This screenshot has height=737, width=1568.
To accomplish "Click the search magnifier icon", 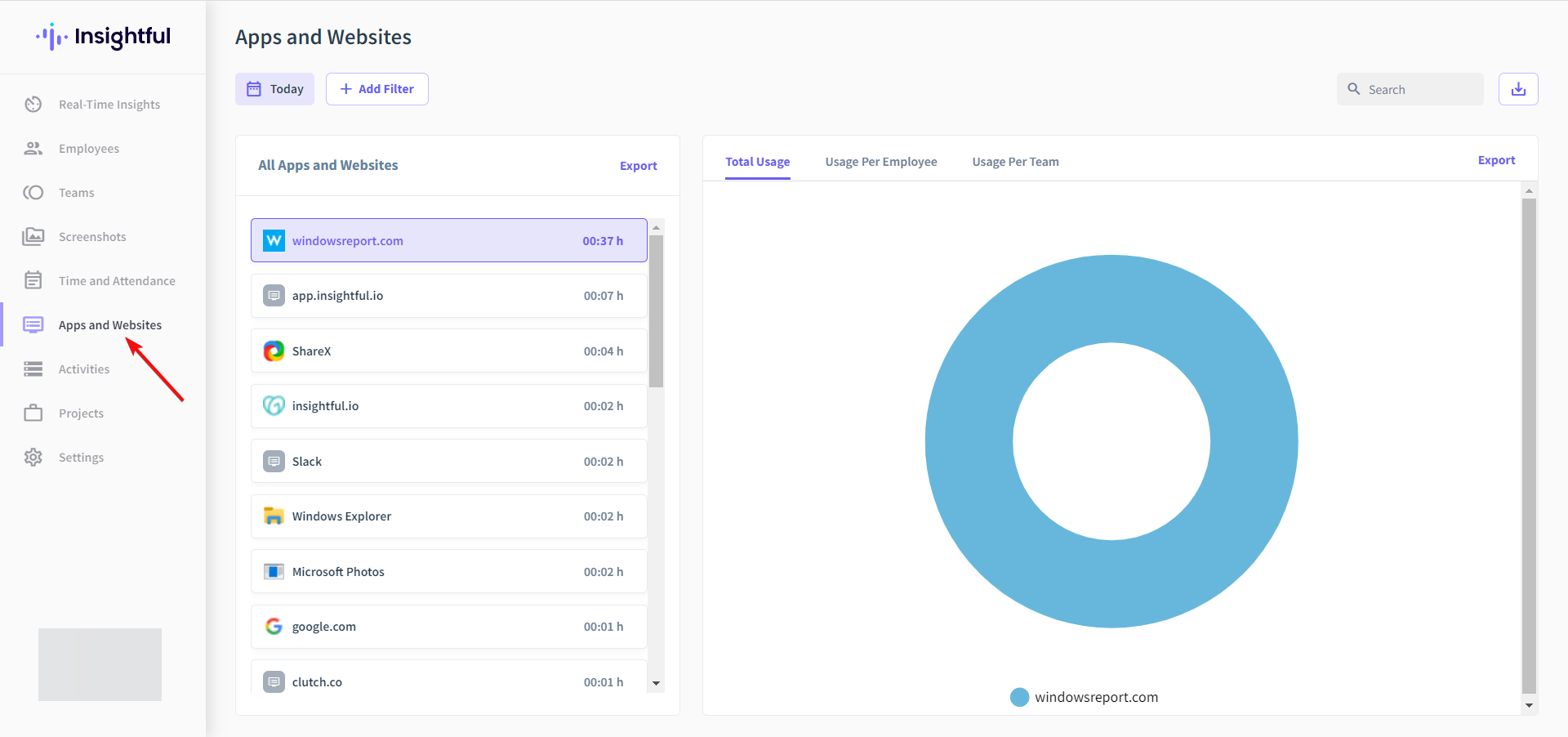I will 1353,89.
